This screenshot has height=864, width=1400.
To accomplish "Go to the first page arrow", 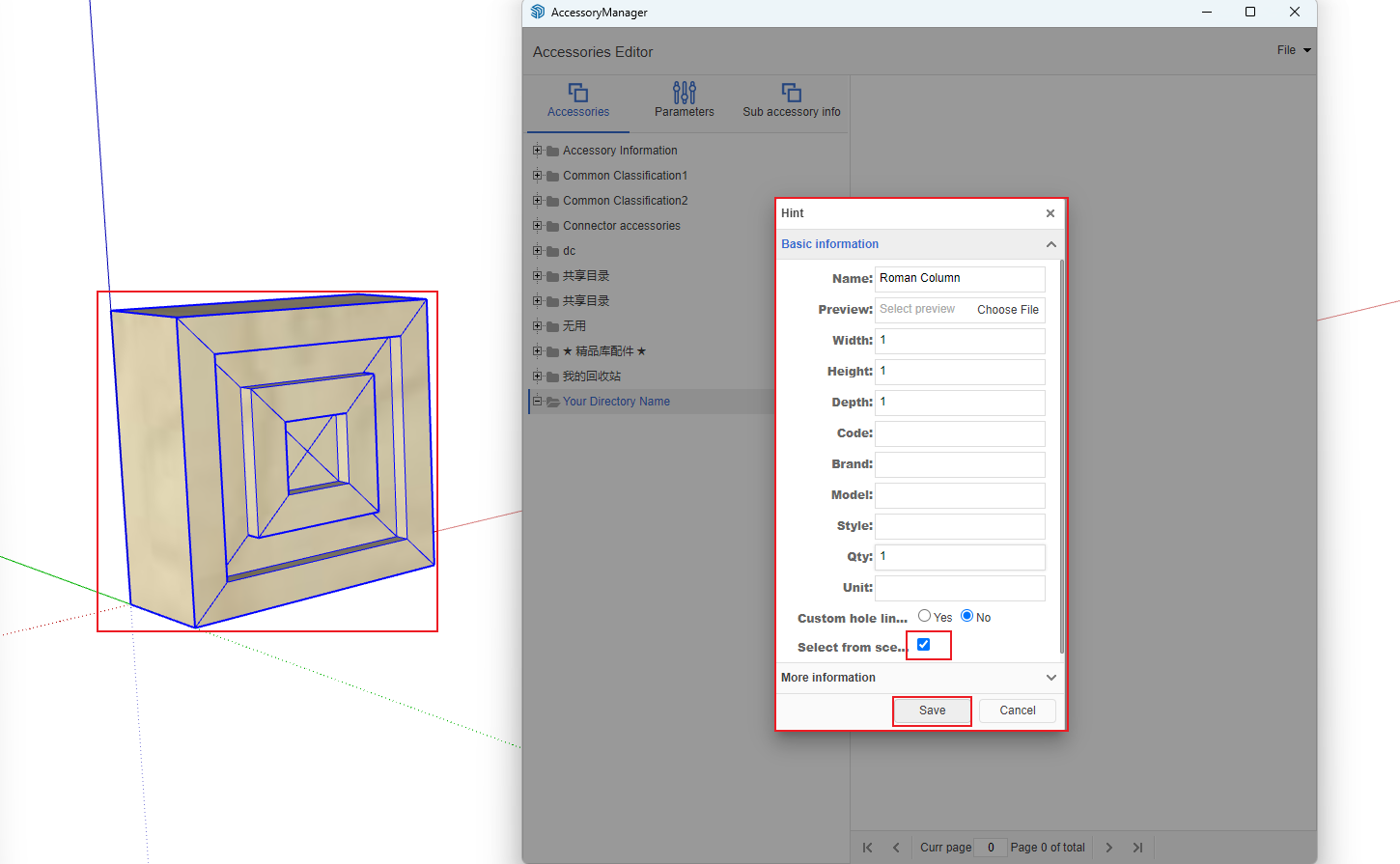I will click(x=867, y=848).
